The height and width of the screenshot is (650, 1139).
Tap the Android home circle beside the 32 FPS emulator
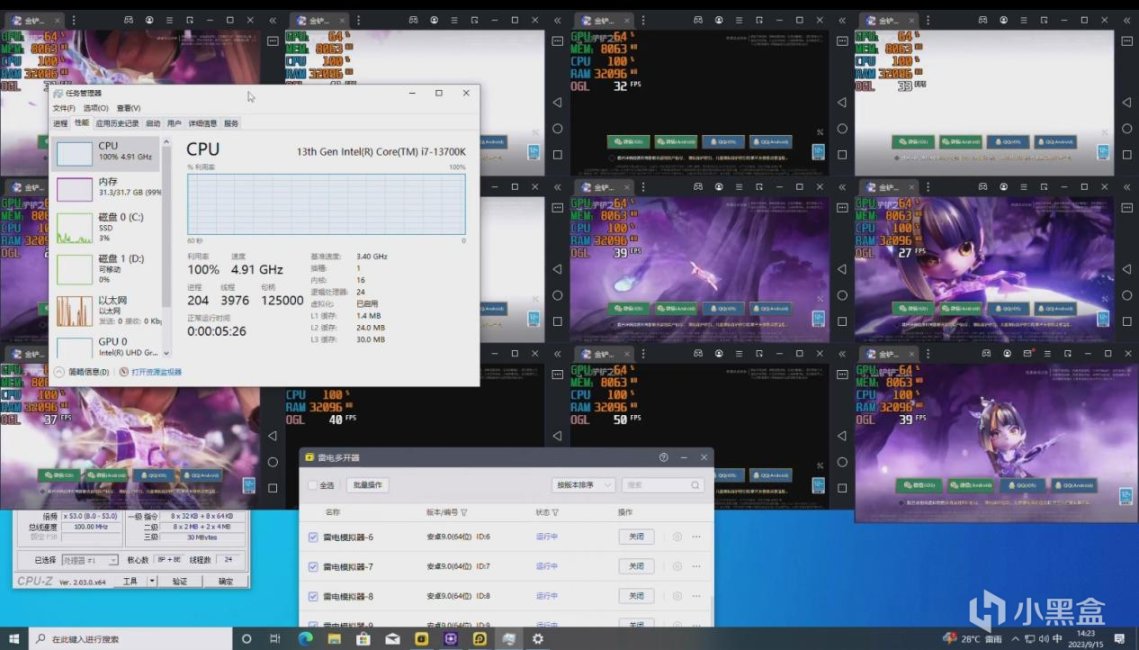842,129
